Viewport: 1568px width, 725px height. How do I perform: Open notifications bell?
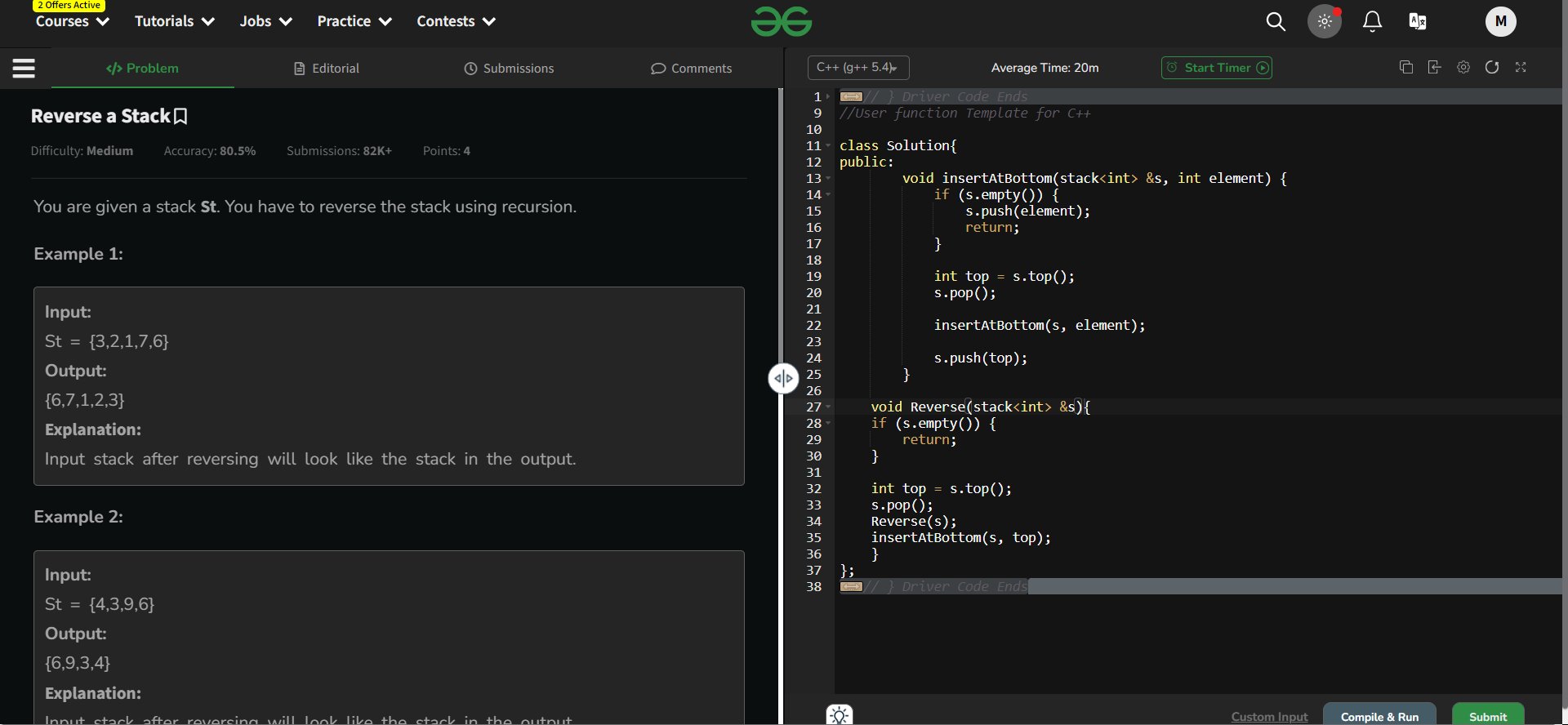pyautogui.click(x=1372, y=22)
